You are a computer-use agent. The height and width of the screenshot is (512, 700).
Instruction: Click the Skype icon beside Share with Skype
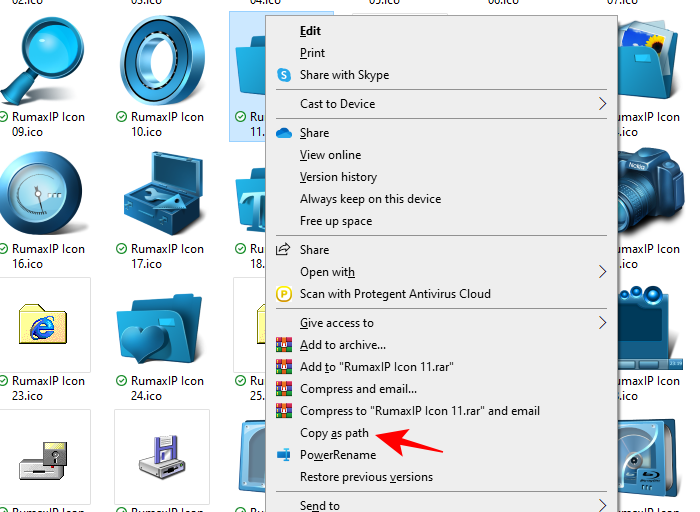283,75
